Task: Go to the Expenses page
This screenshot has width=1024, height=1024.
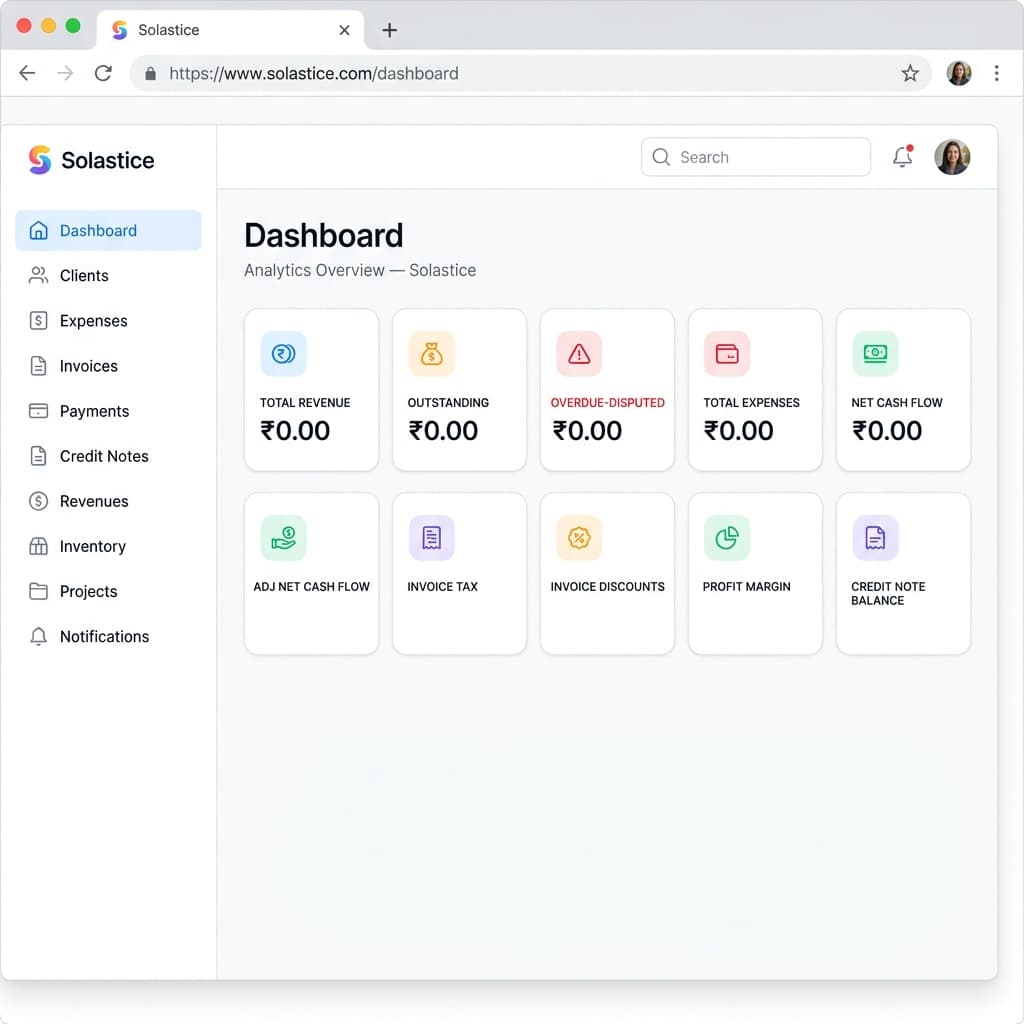Action: [x=108, y=321]
